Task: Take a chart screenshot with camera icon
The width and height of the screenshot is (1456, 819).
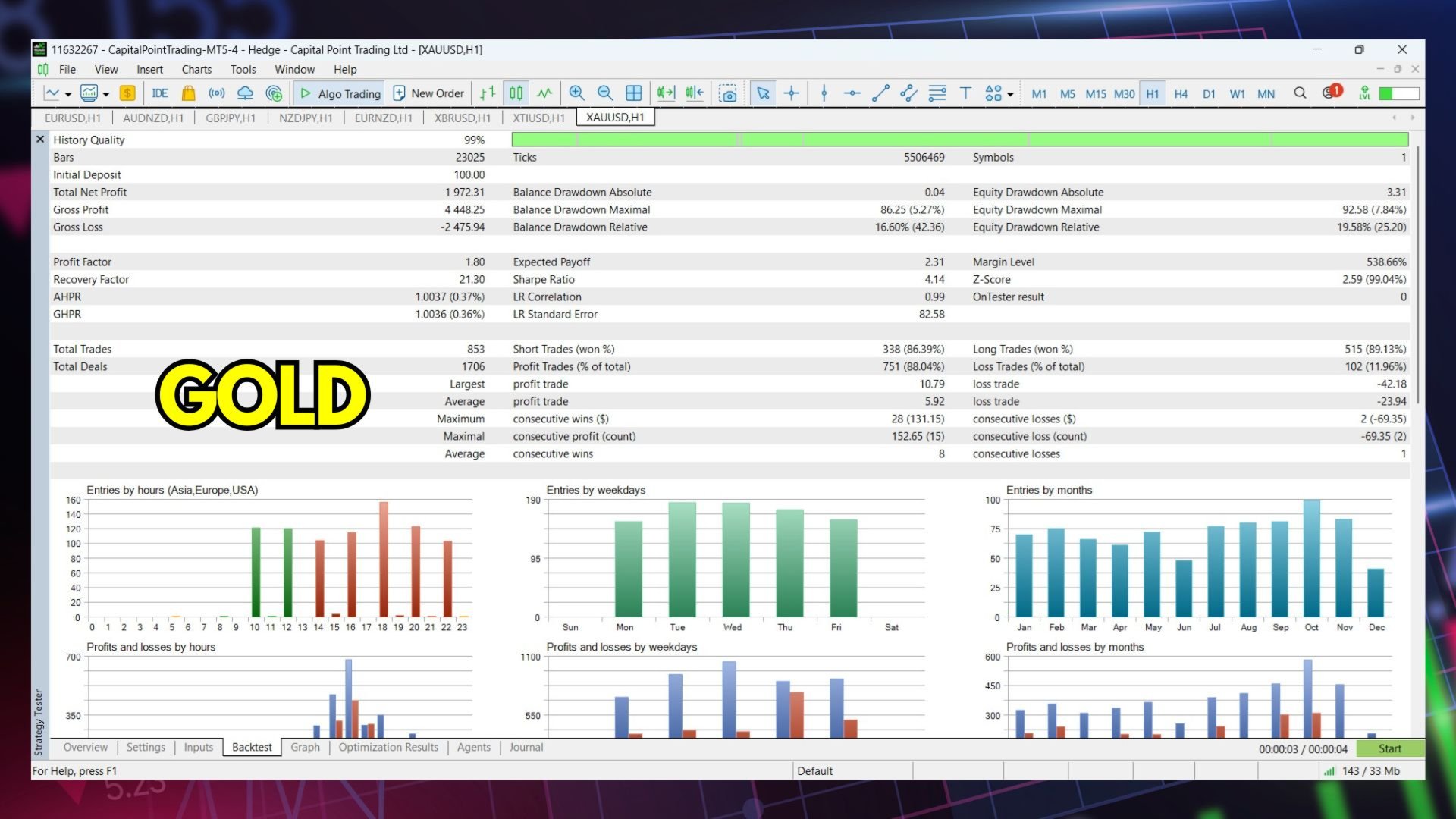Action: 728,93
